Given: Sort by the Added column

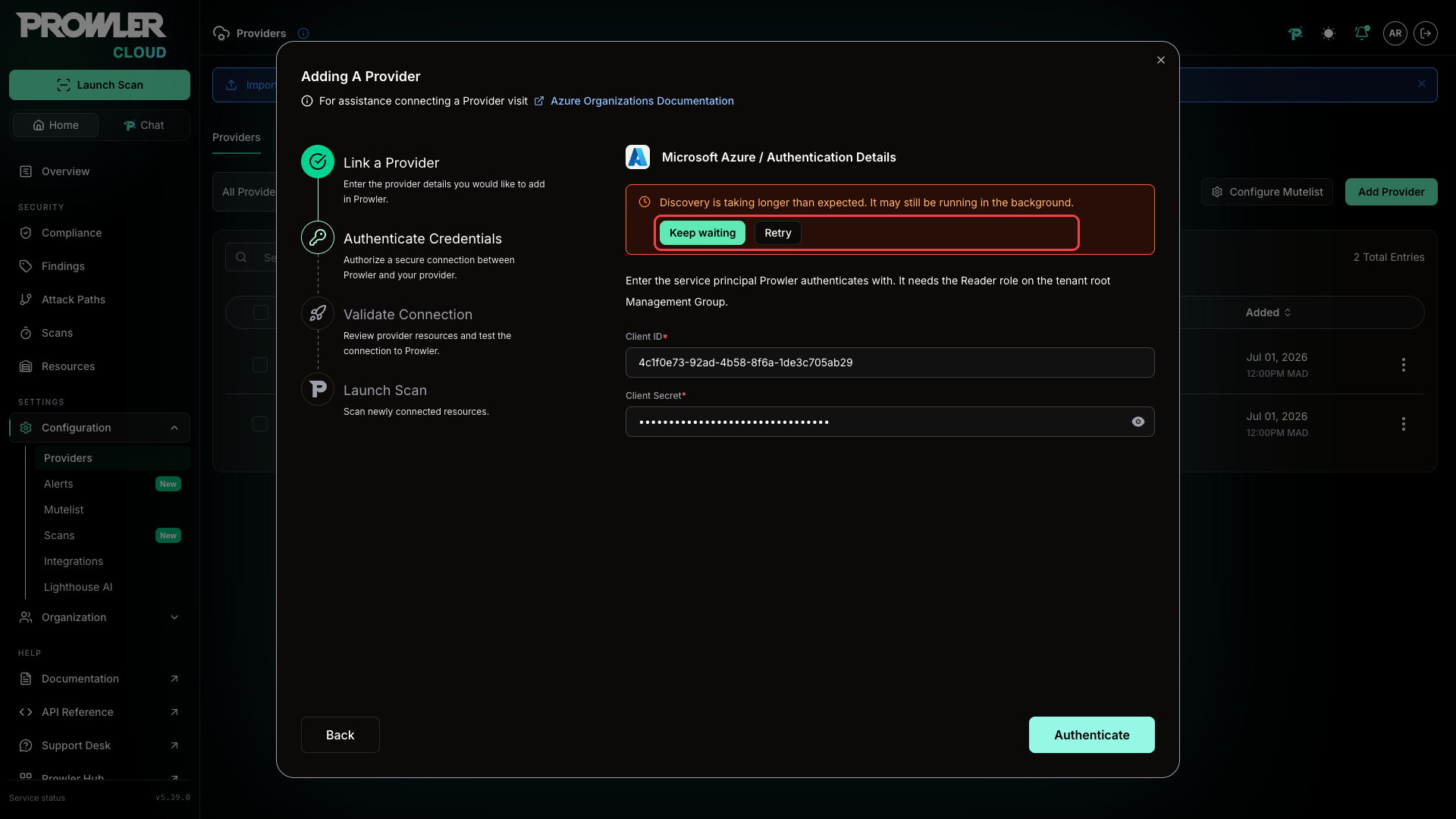Looking at the screenshot, I should point(1268,312).
